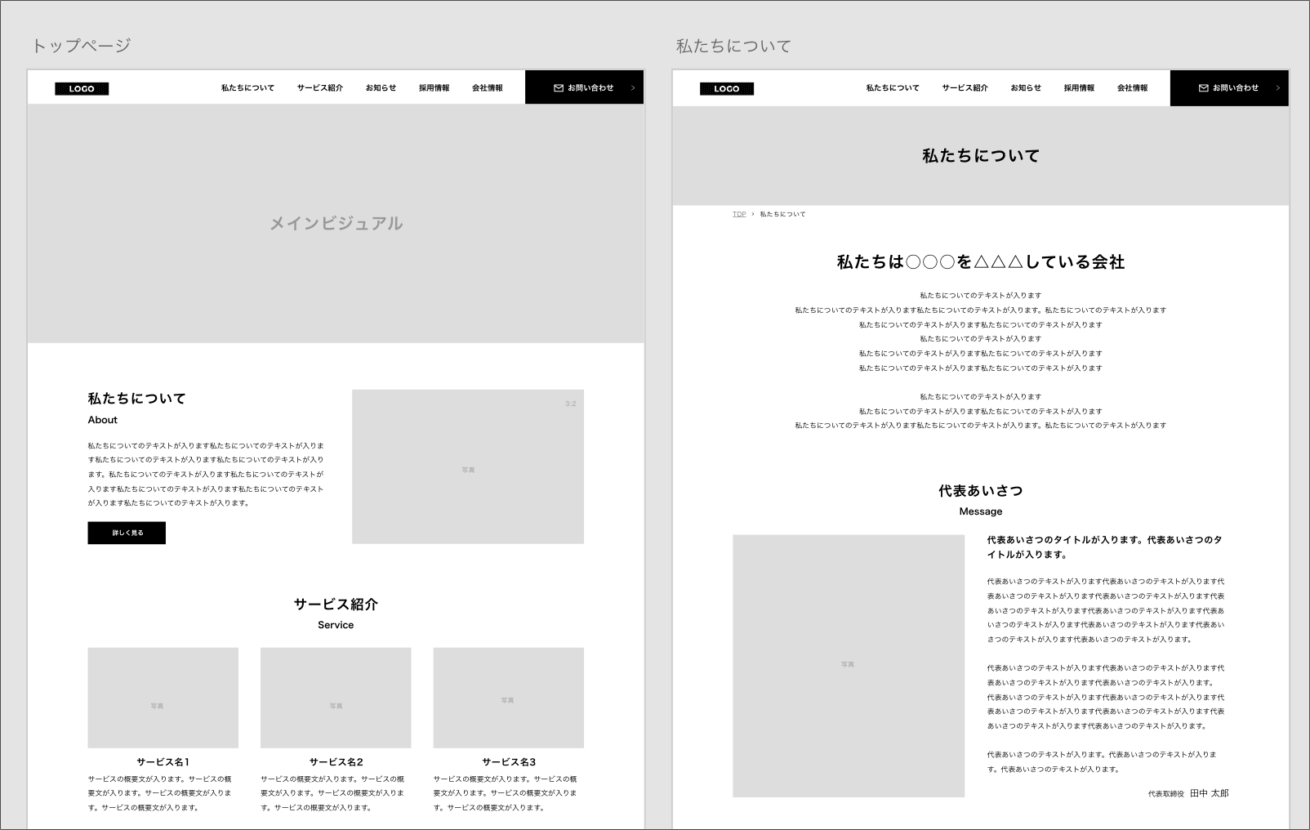This screenshot has width=1310, height=830.
Task: Click the サービス名1 photo thumbnail
Action: (x=162, y=697)
